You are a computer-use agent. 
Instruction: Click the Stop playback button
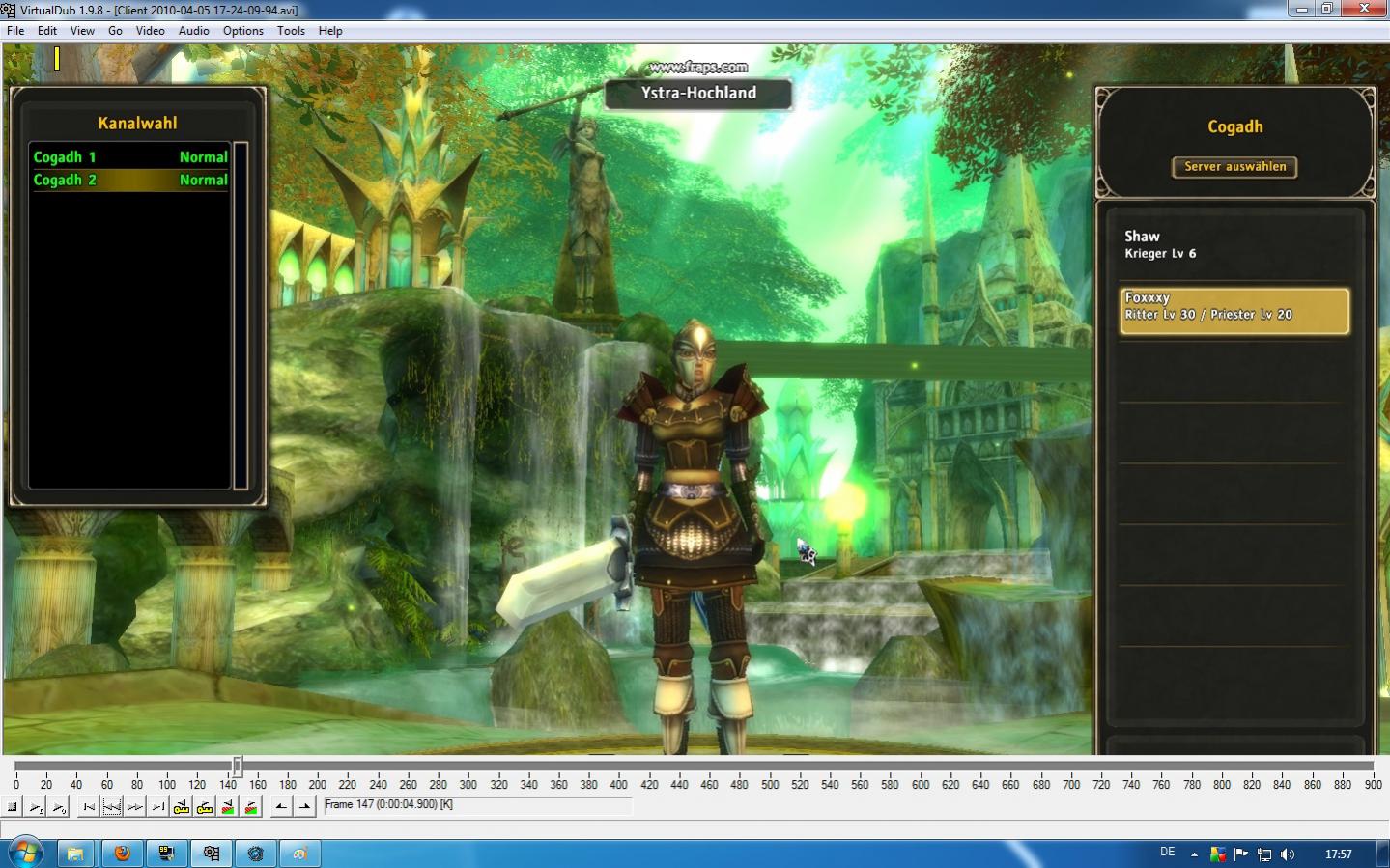click(x=13, y=806)
